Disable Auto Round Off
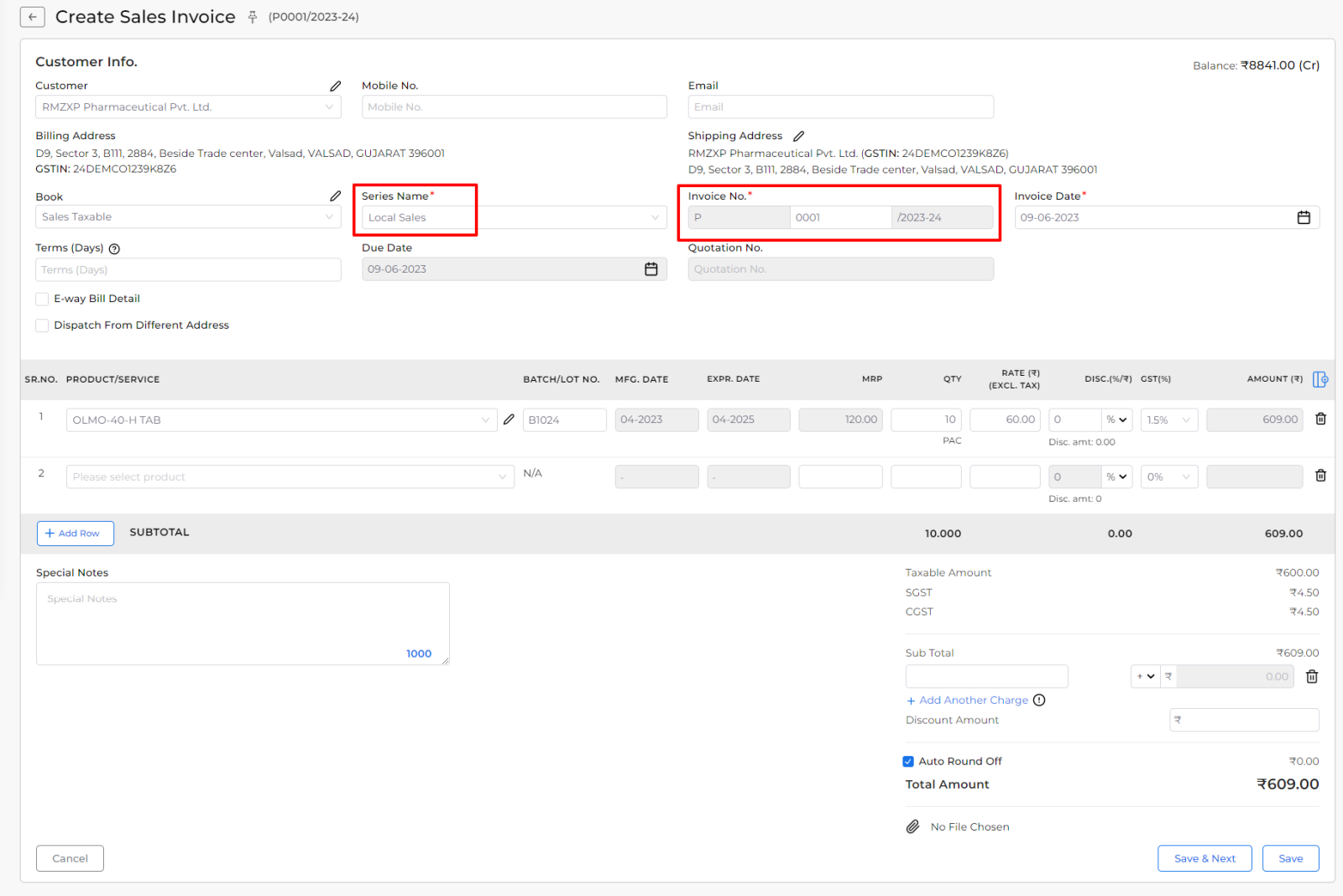The width and height of the screenshot is (1343, 896). 908,761
